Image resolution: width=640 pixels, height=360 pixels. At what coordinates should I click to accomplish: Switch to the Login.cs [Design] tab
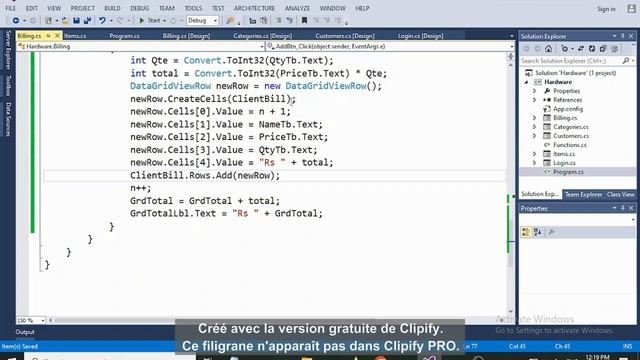click(420, 36)
